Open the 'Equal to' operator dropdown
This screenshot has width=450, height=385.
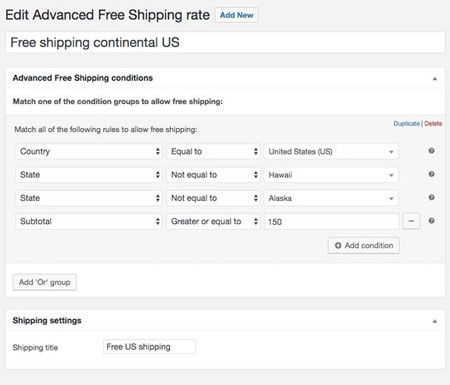tap(213, 151)
